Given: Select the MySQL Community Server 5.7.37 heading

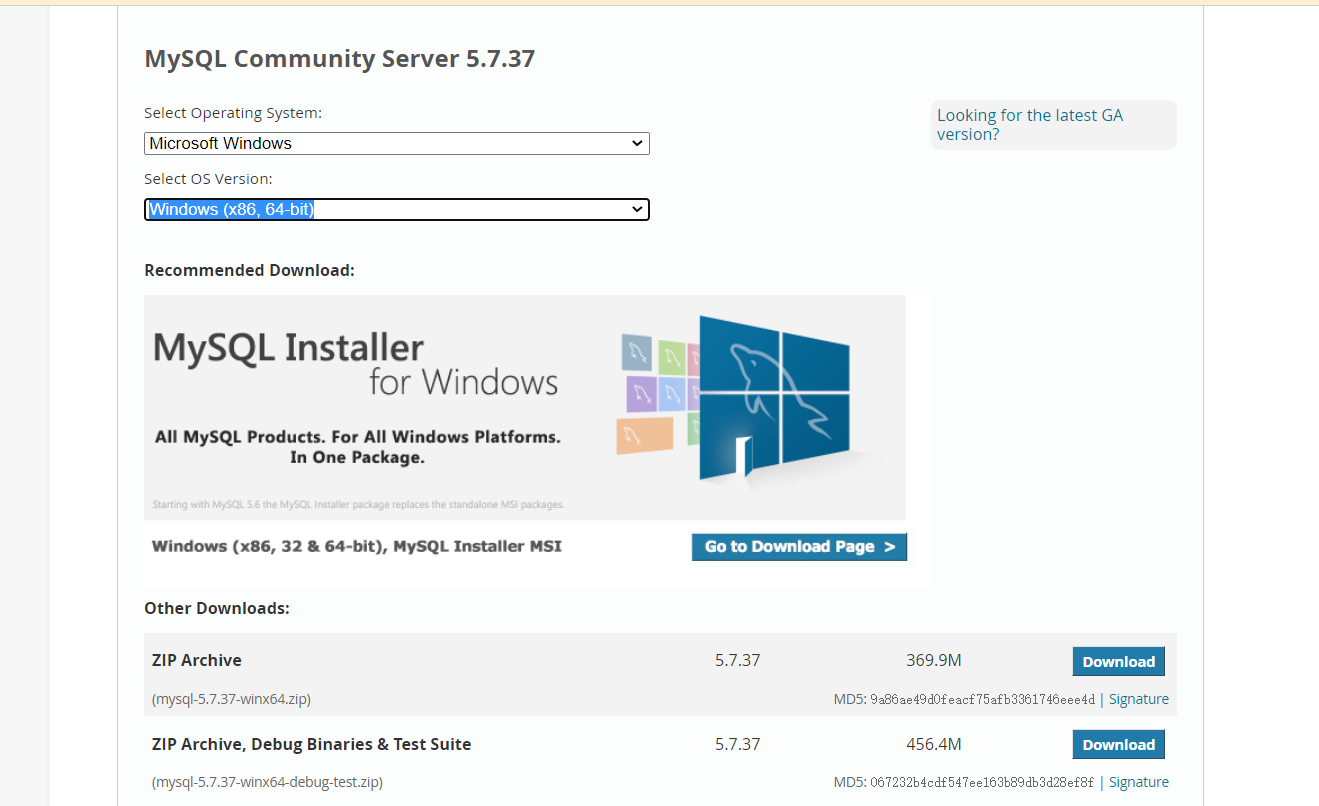Looking at the screenshot, I should click(x=340, y=59).
